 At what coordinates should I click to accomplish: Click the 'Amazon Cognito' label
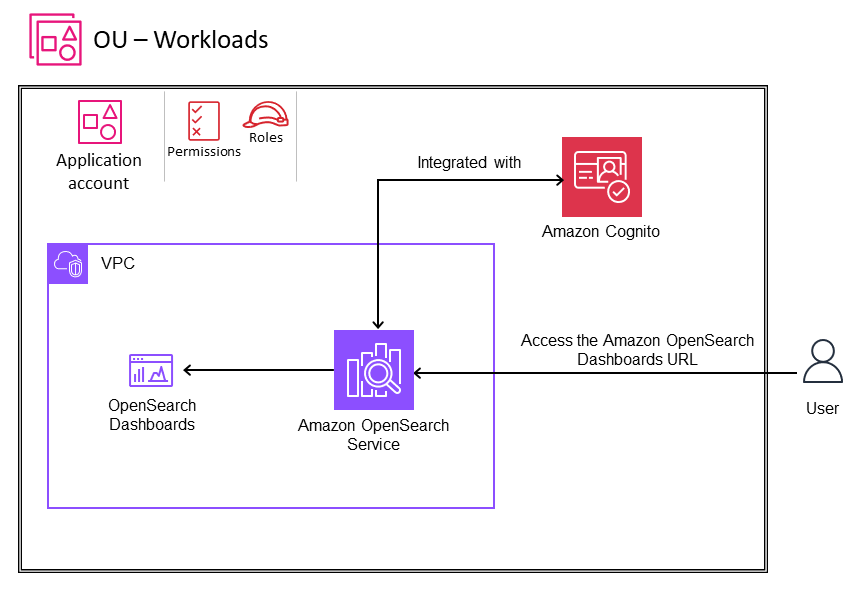(x=601, y=232)
